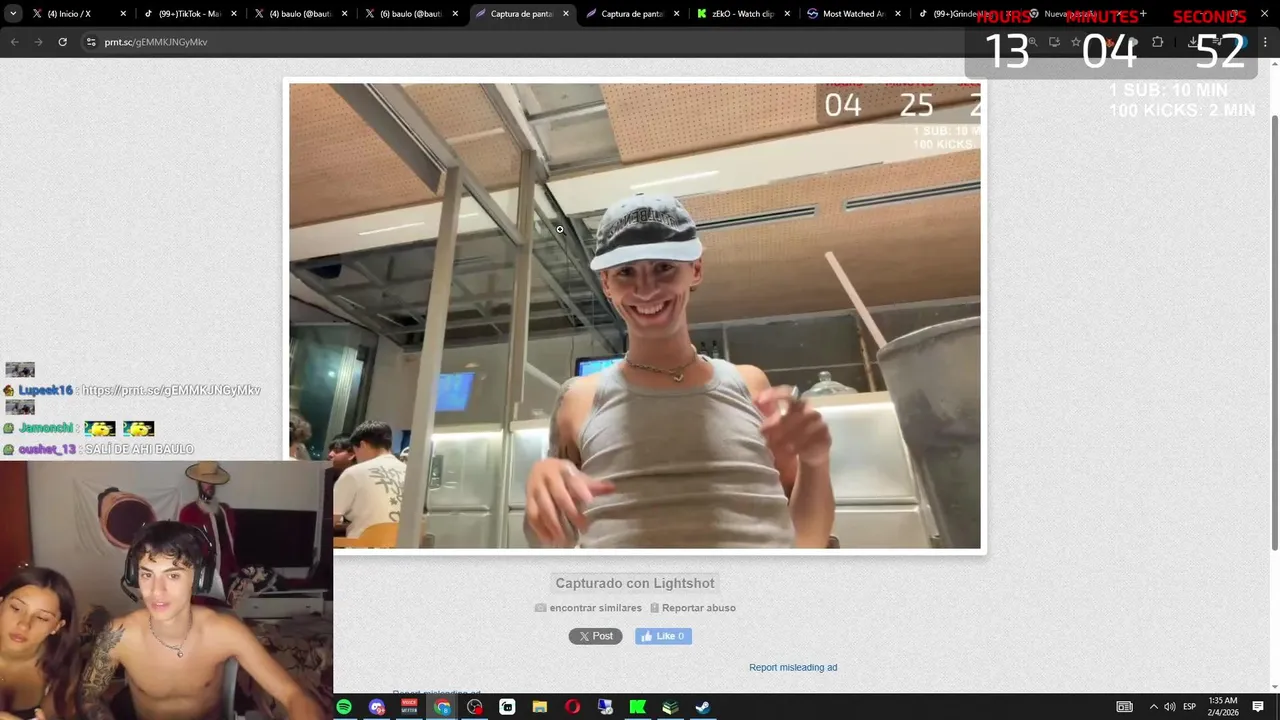
Task: Reload the prnt.sc page
Action: [x=62, y=42]
